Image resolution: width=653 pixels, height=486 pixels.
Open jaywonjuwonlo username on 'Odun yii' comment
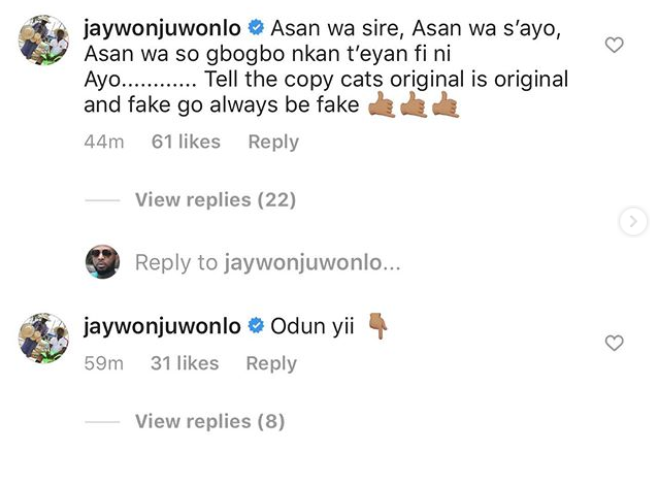click(162, 327)
